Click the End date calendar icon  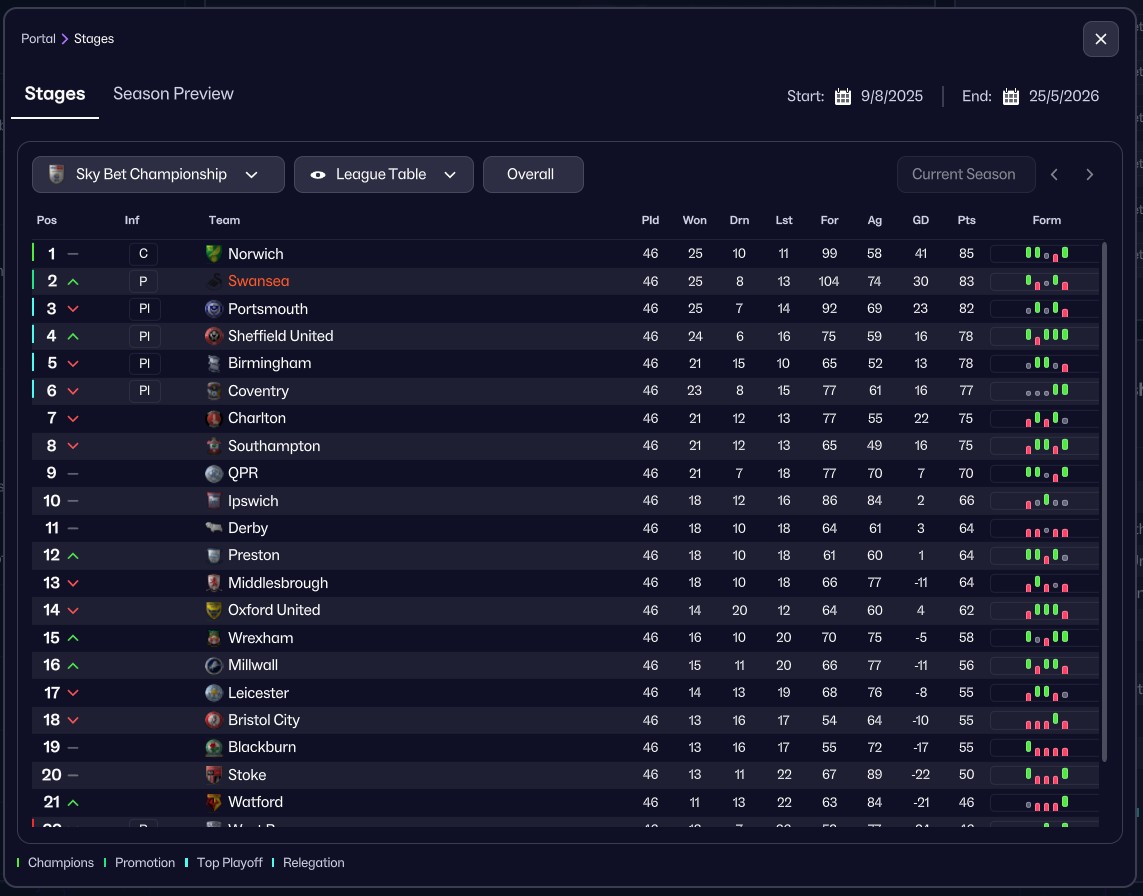[x=1011, y=97]
